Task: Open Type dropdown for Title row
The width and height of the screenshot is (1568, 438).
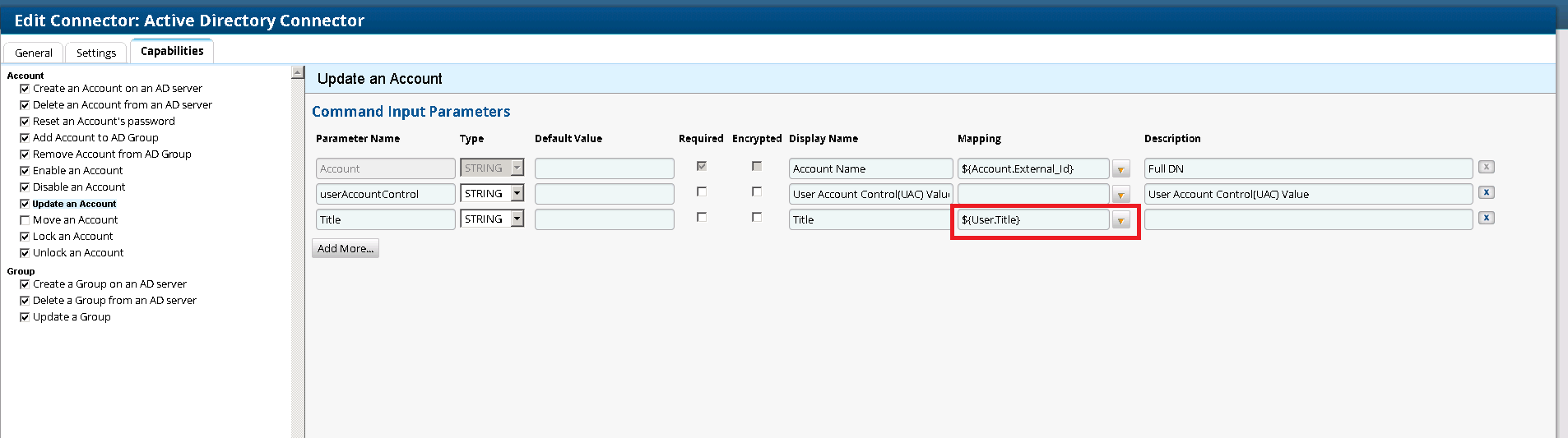Action: point(492,219)
